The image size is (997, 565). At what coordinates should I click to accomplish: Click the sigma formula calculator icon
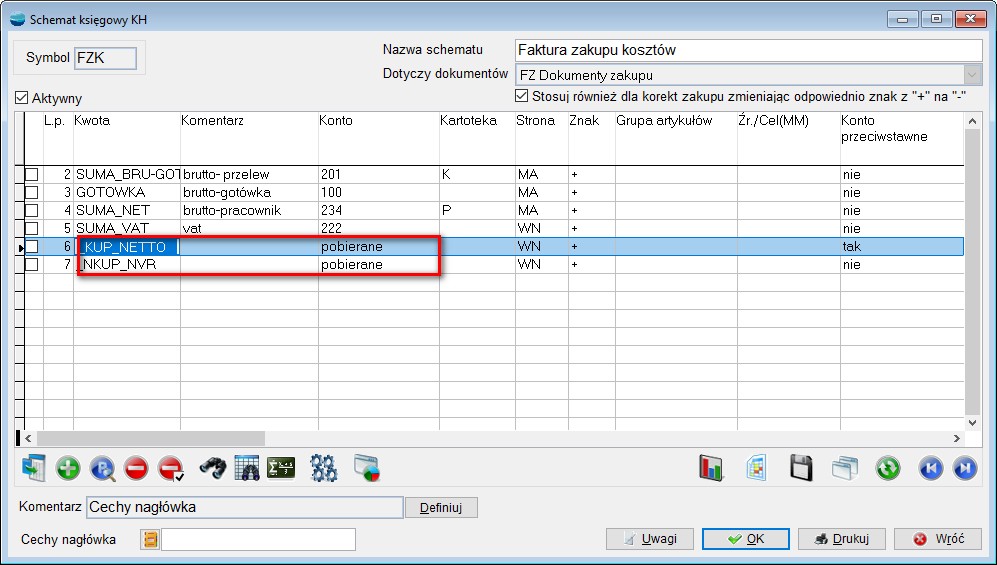(281, 468)
